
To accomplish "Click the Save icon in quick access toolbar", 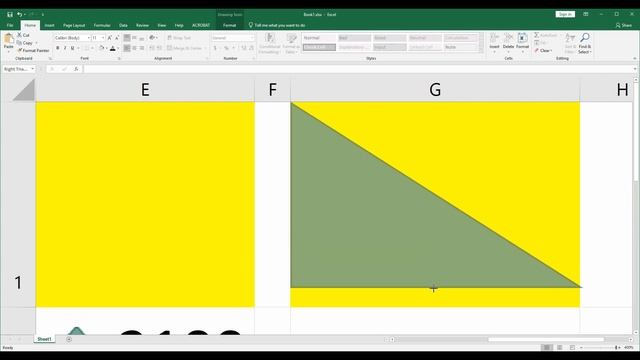I will [10, 15].
